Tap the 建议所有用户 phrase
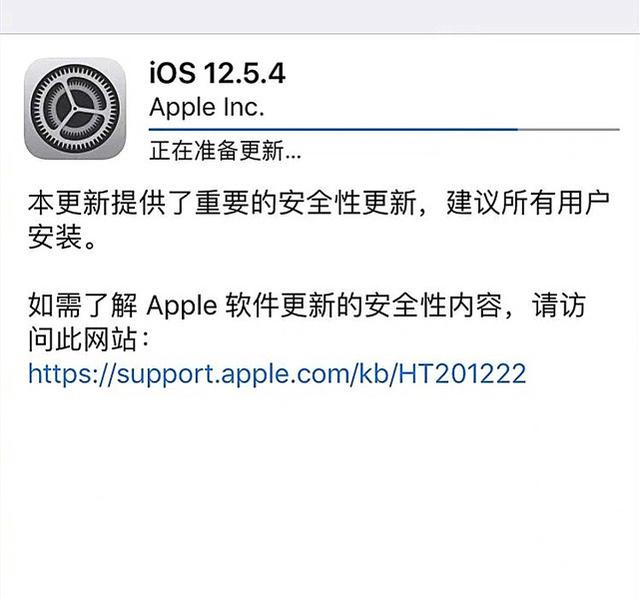Viewport: 640px width, 598px height. [x=528, y=202]
